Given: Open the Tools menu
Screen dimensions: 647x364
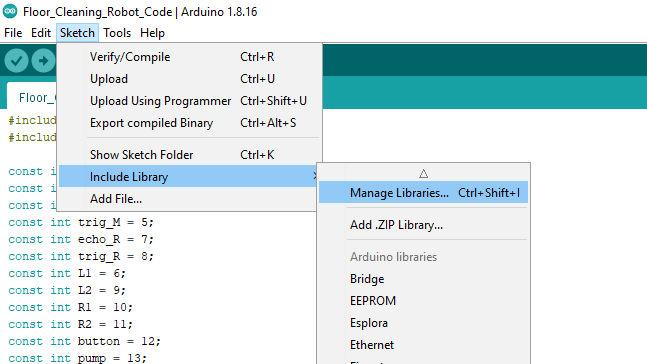Looking at the screenshot, I should pyautogui.click(x=117, y=33).
